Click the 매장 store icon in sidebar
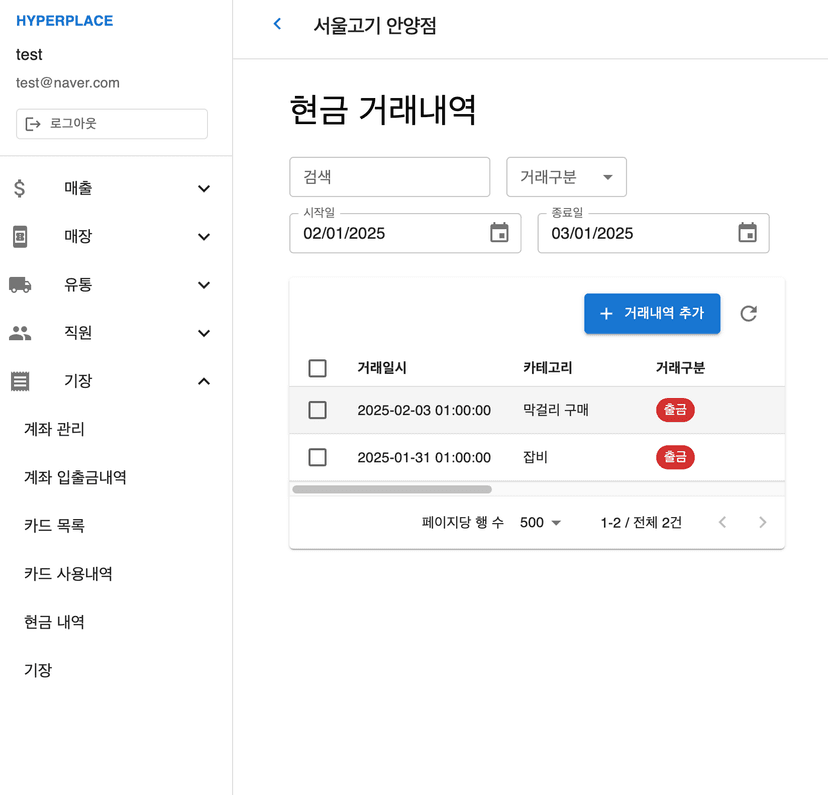Viewport: 828px width, 795px height. tap(20, 237)
